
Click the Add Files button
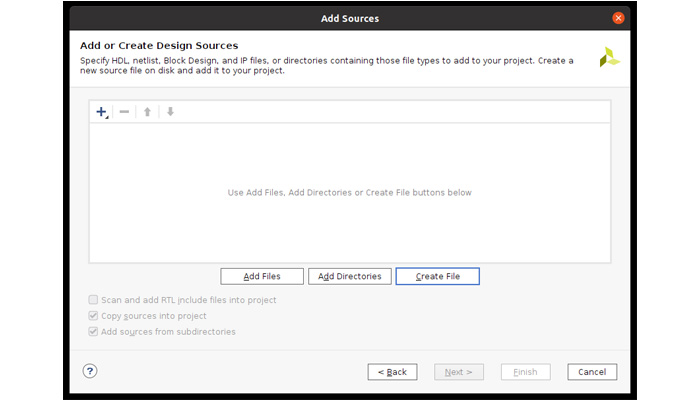(262, 276)
